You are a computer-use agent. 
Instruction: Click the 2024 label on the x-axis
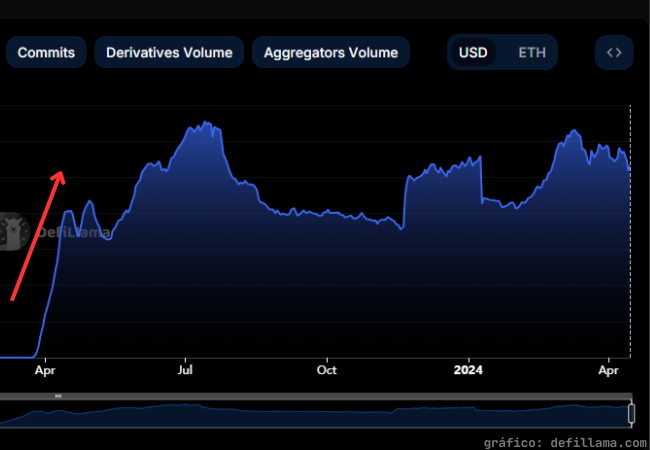tap(468, 370)
